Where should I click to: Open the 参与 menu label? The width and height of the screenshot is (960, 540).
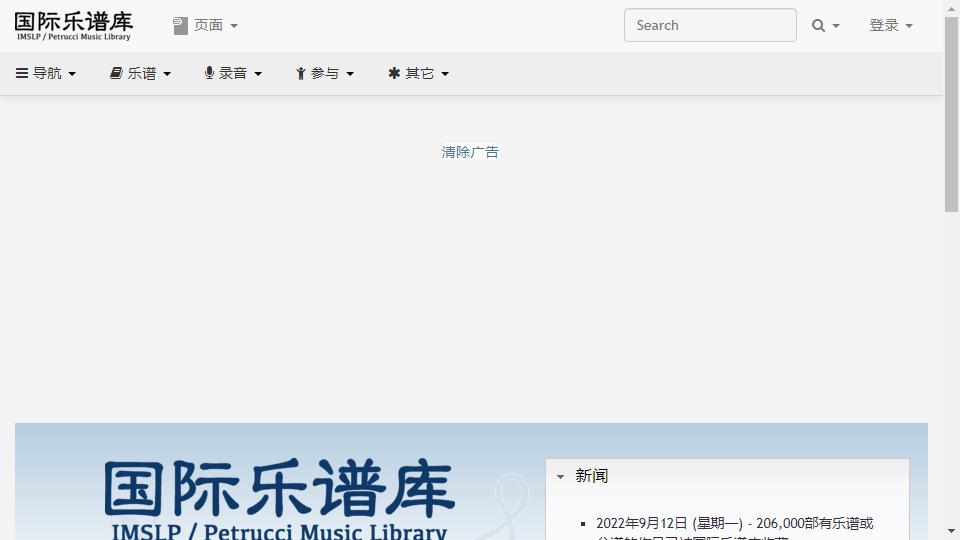(x=324, y=73)
